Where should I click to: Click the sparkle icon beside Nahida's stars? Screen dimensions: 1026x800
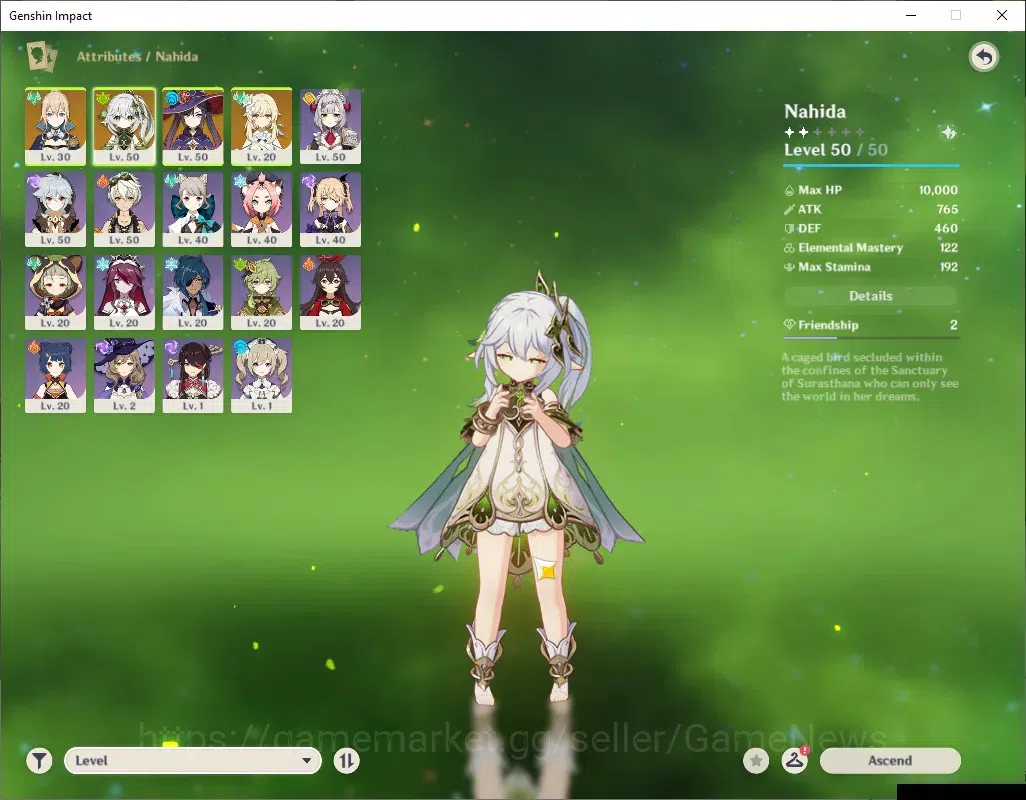(x=949, y=133)
